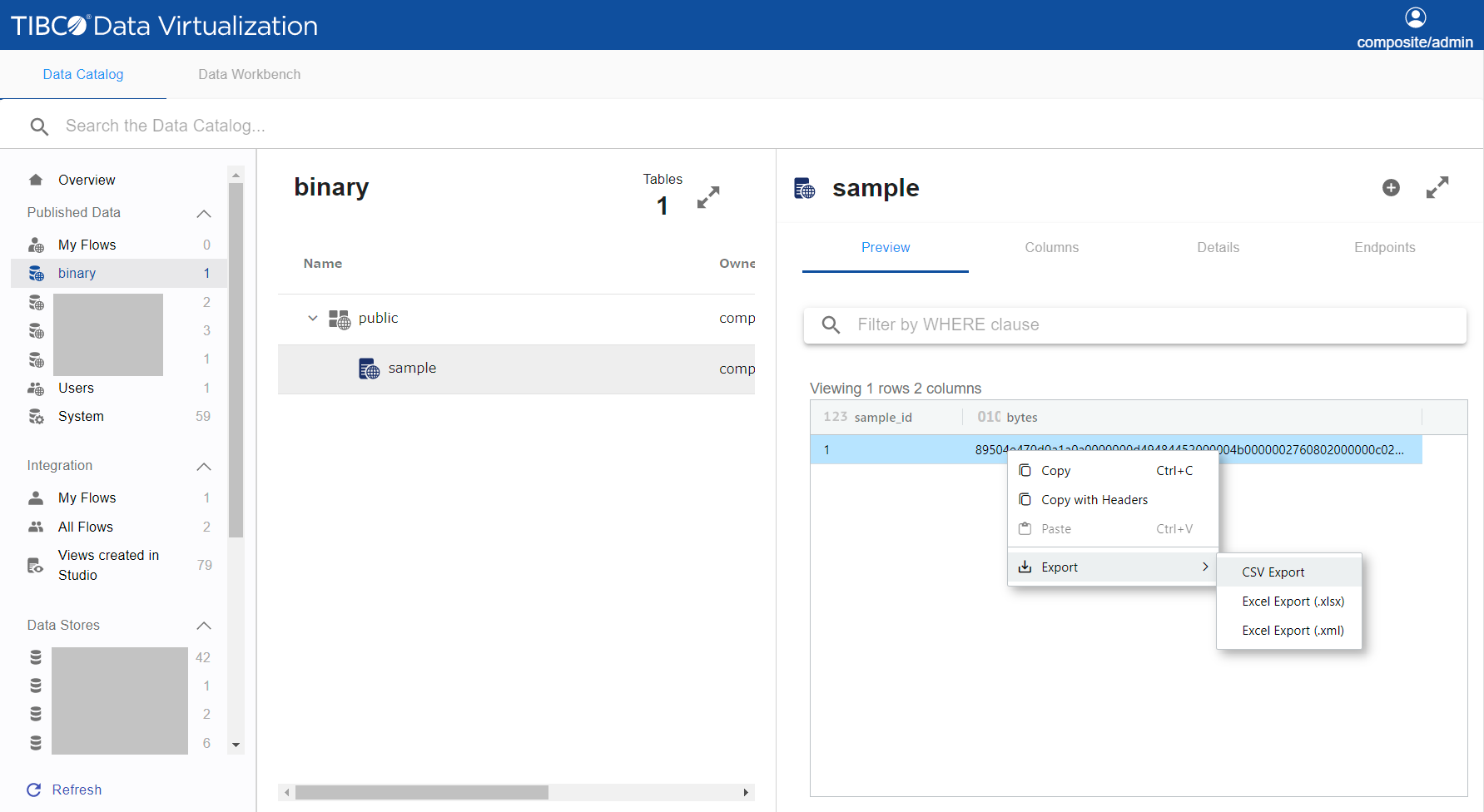The height and width of the screenshot is (812, 1484).
Task: Switch to the Data Catalog tab
Action: [x=83, y=74]
